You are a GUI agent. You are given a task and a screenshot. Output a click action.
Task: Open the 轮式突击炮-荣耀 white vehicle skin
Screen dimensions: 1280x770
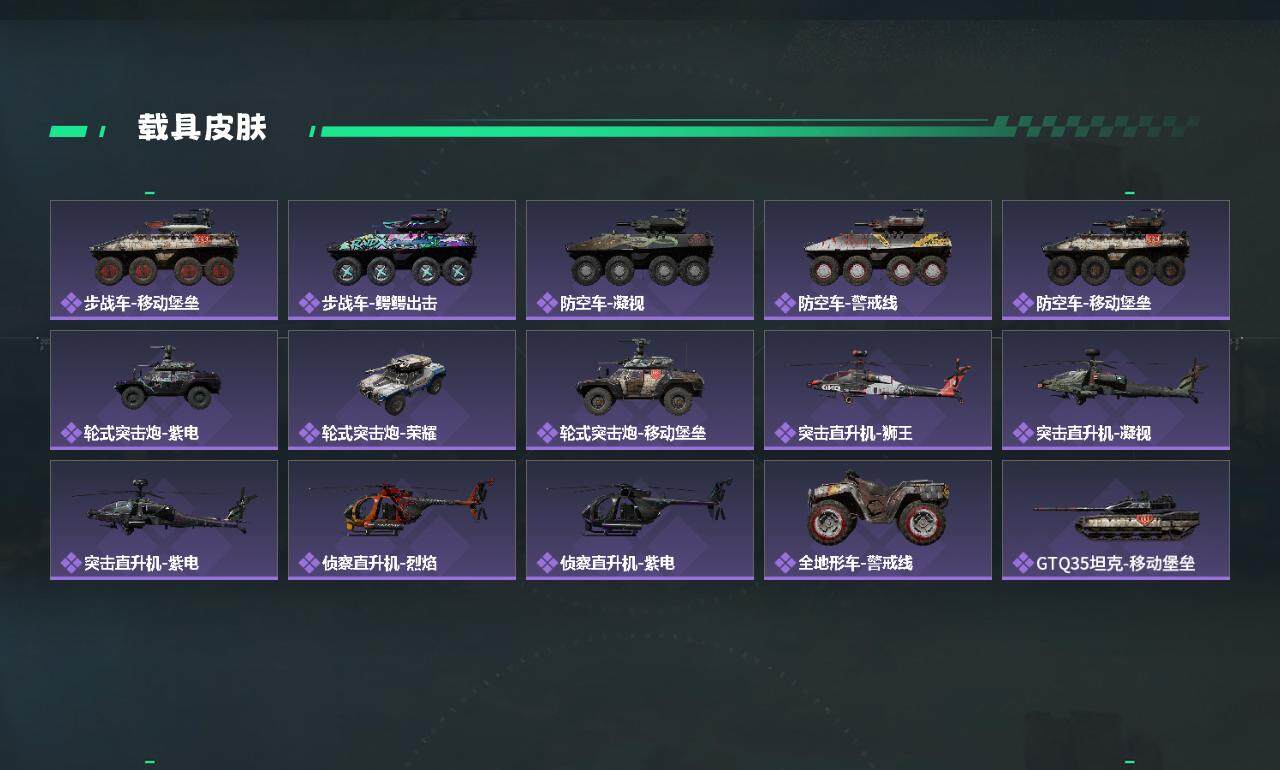click(402, 390)
